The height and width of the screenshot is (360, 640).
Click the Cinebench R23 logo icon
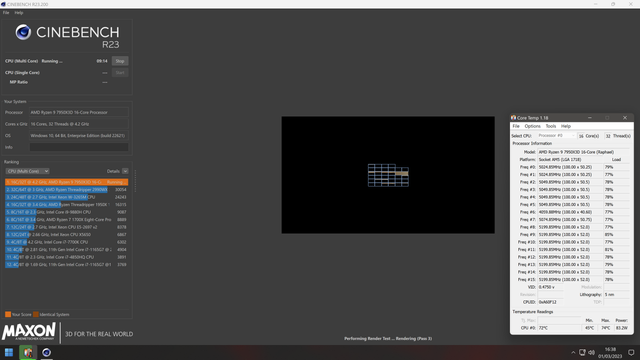coord(23,32)
